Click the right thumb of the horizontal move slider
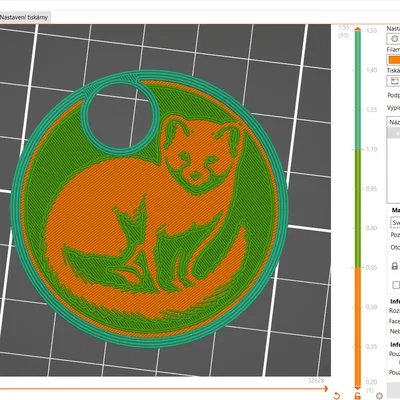This screenshot has width=400, height=400. 326,389
